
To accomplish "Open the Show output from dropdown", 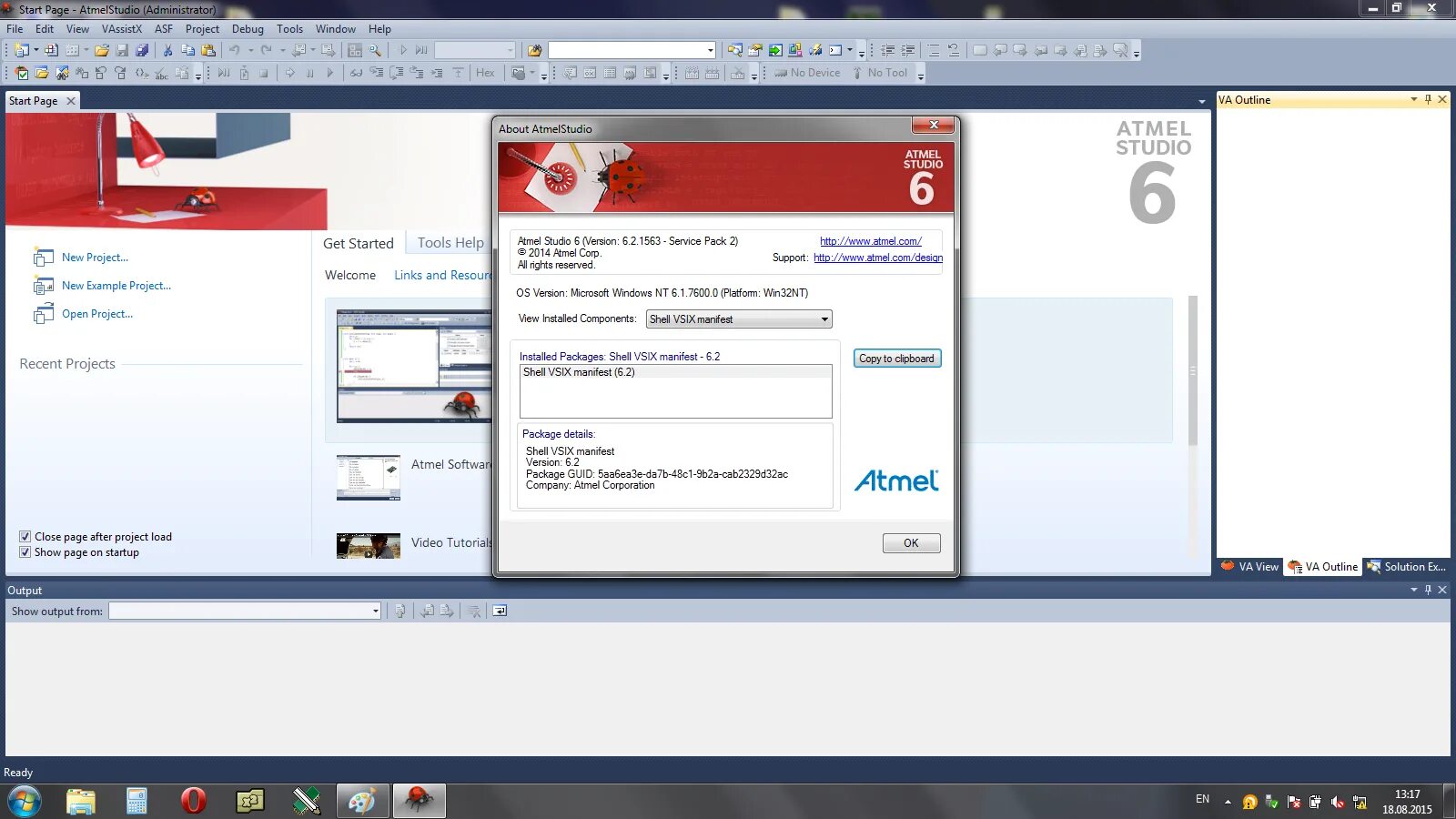I will pyautogui.click(x=245, y=612).
